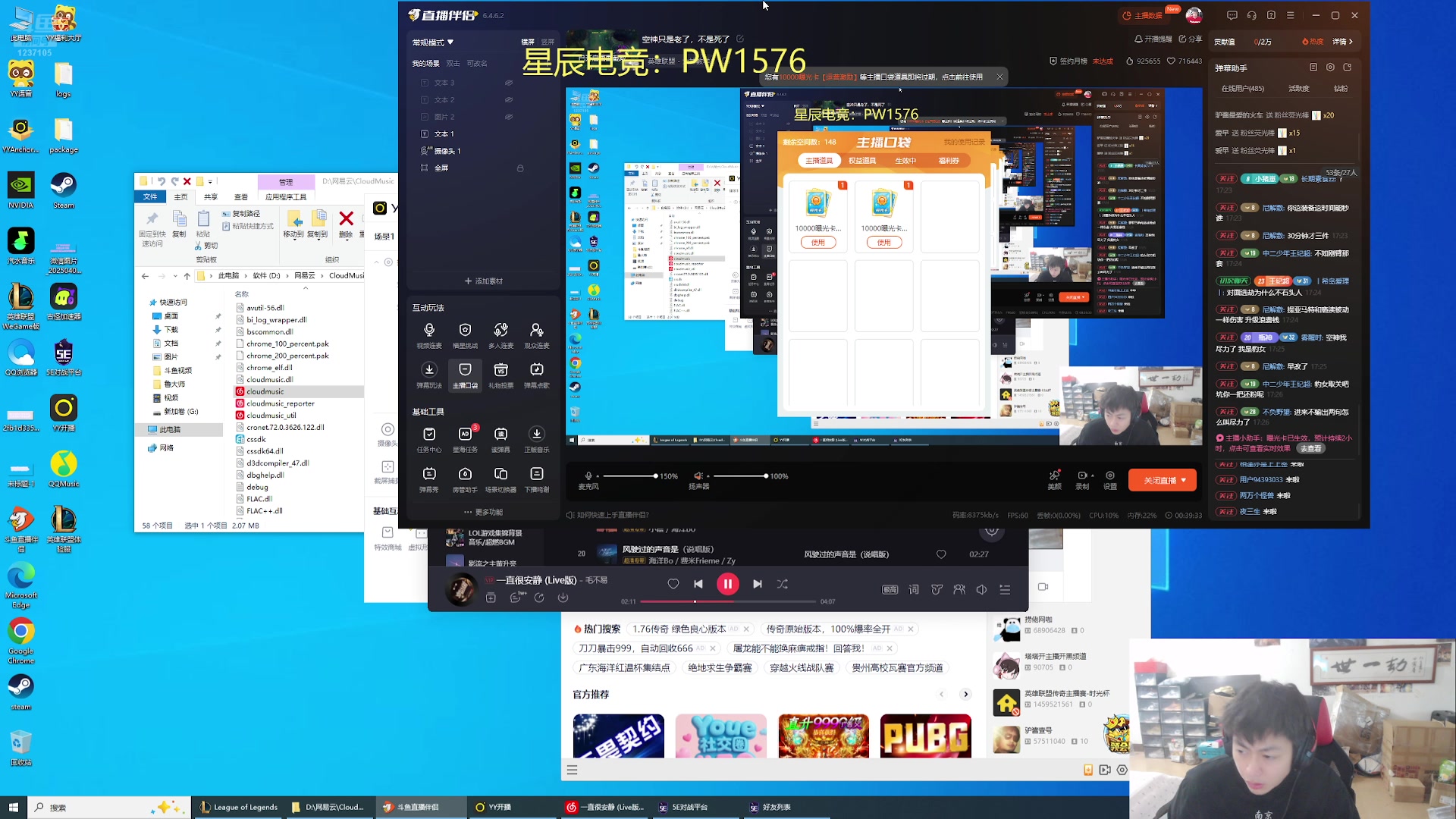Switch to 竖屏 portrait mode

(548, 42)
